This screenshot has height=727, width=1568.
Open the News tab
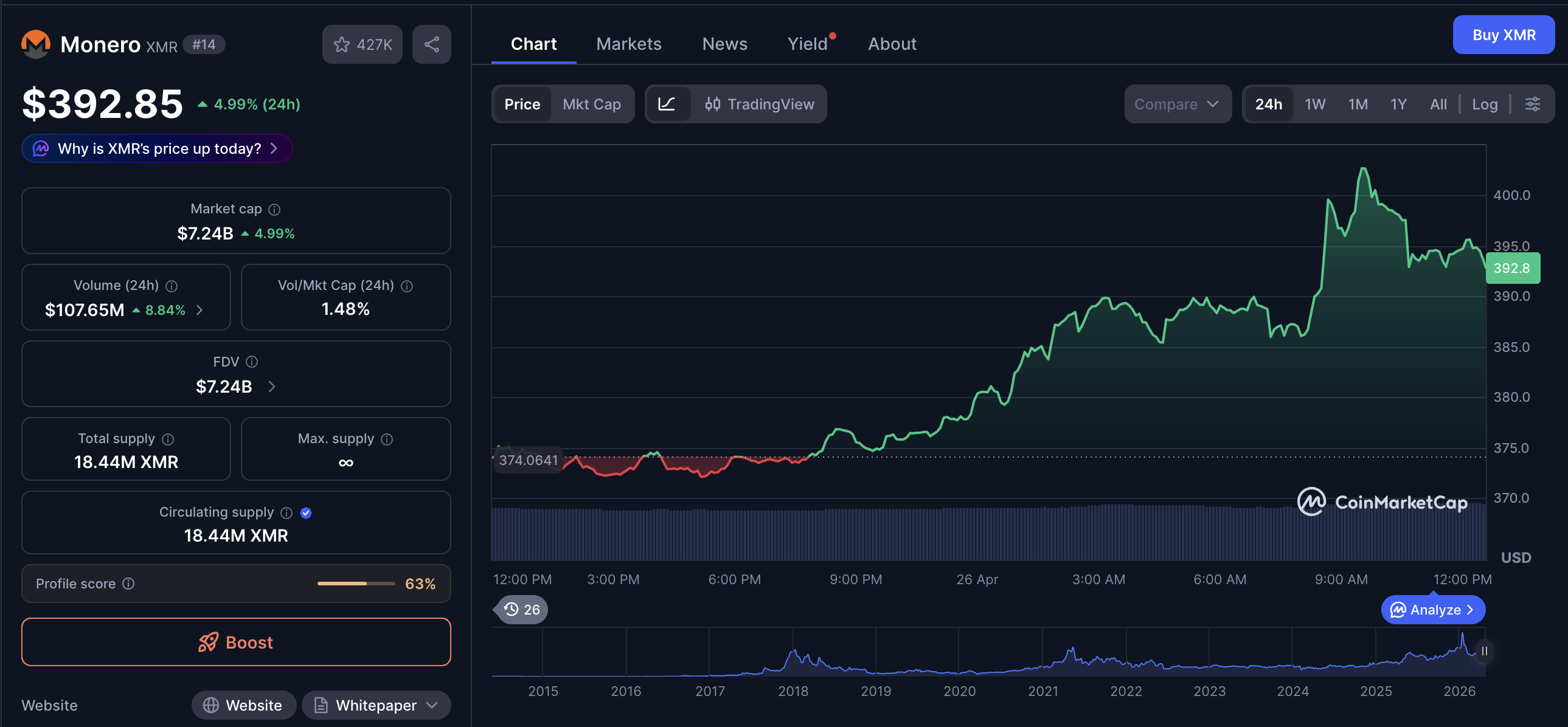pos(724,44)
